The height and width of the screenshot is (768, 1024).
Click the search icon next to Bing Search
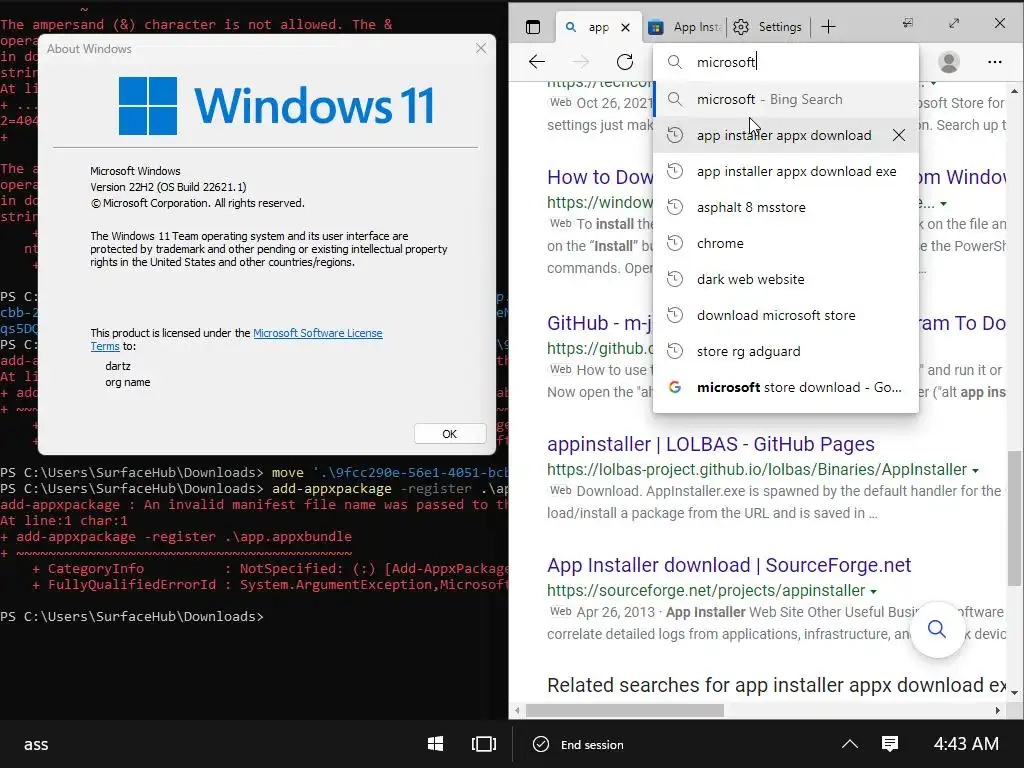[675, 99]
